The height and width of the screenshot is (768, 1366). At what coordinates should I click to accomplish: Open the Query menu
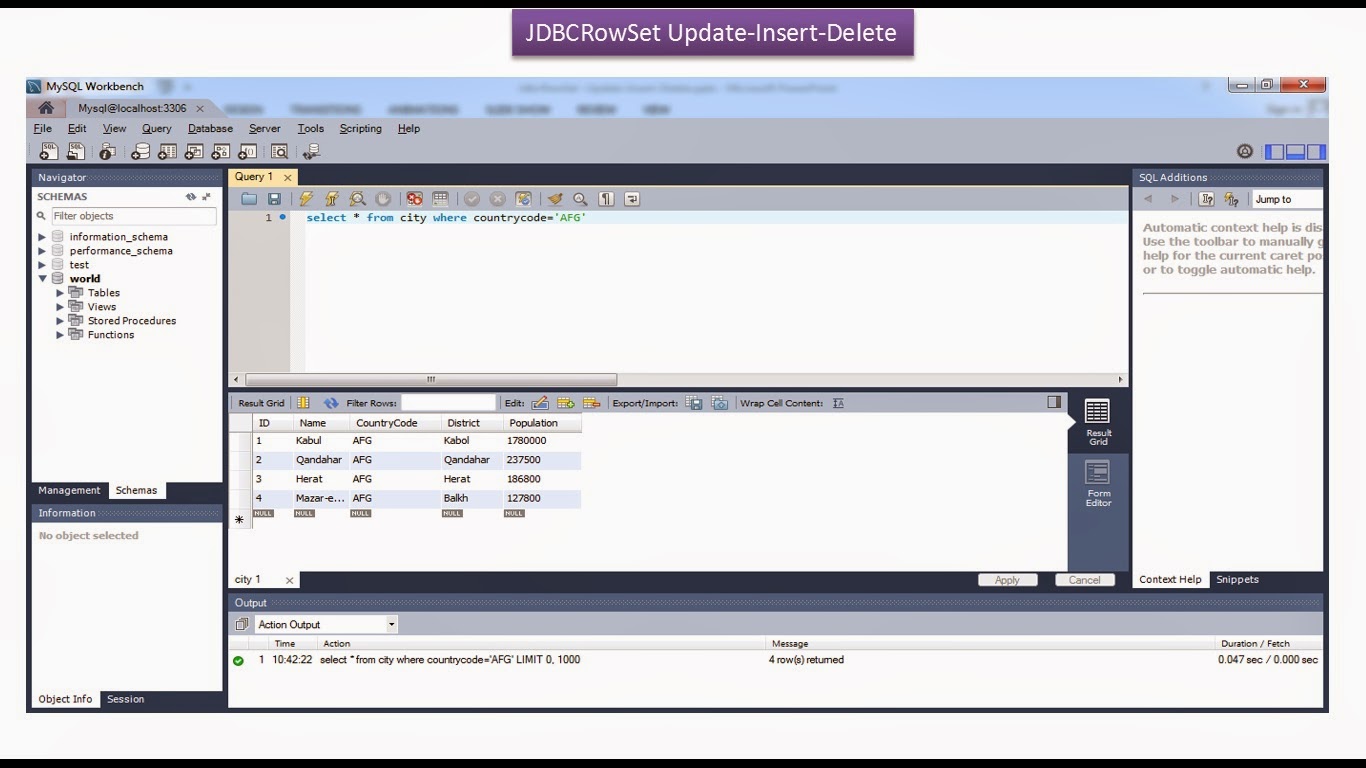[157, 128]
